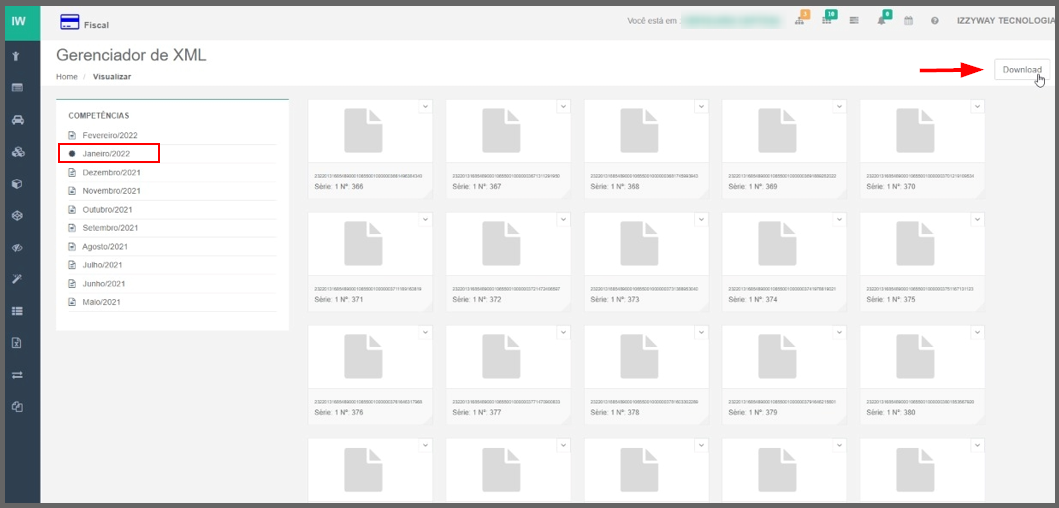Expand dropdown arrow on file Nº 366
This screenshot has height=508, width=1059.
(x=424, y=106)
